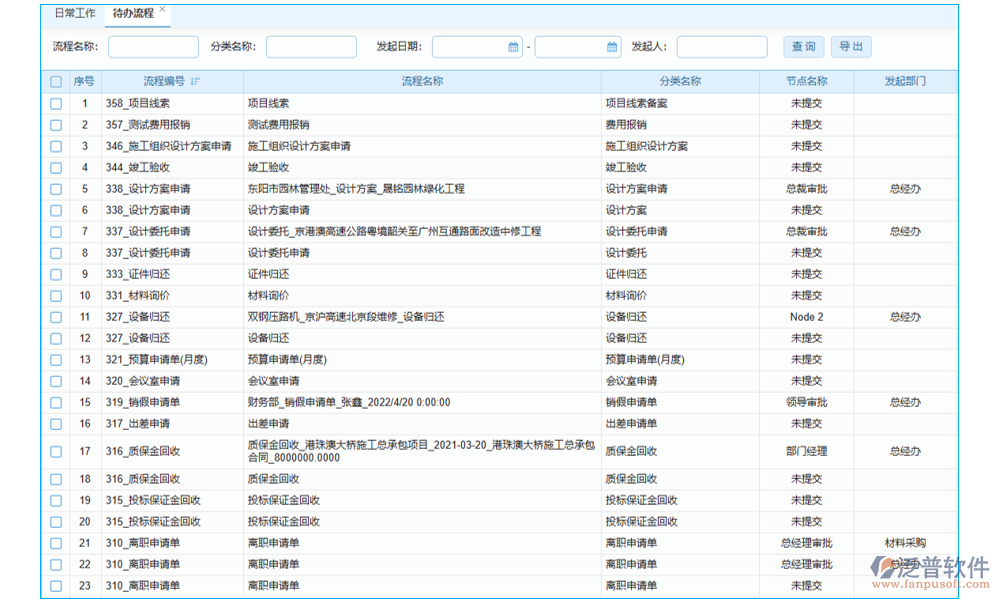Open the end date calendar picker
Image resolution: width=1000 pixels, height=600 pixels.
pos(611,46)
